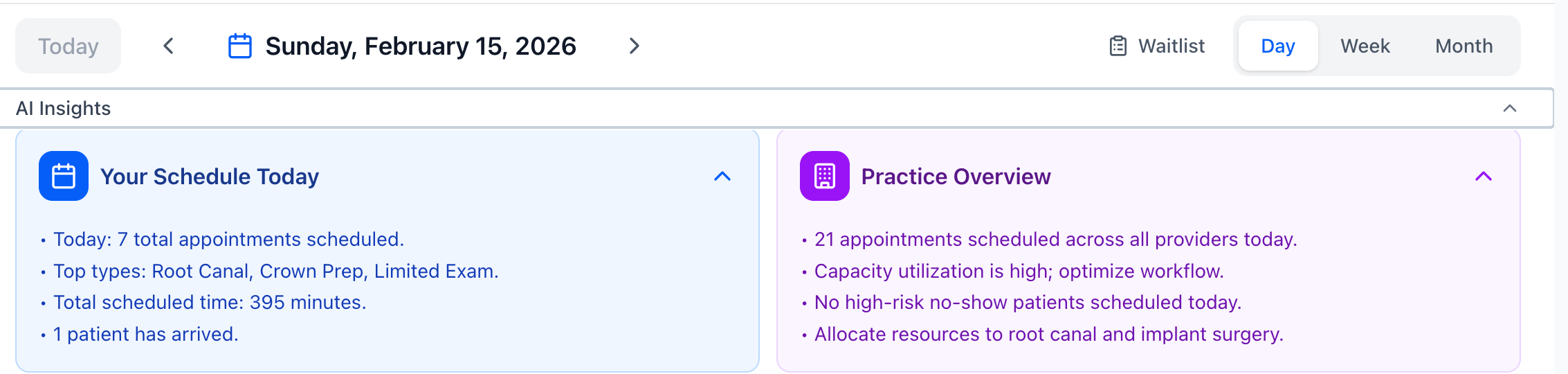
Task: Collapse the AI Insights section
Action: (x=1510, y=108)
